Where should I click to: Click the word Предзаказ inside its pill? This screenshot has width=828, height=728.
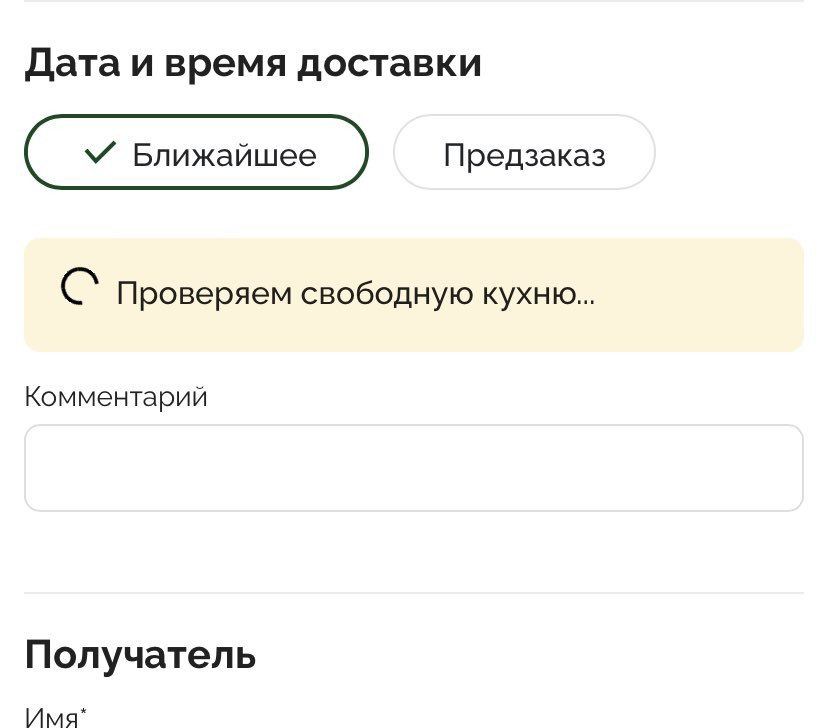point(524,155)
